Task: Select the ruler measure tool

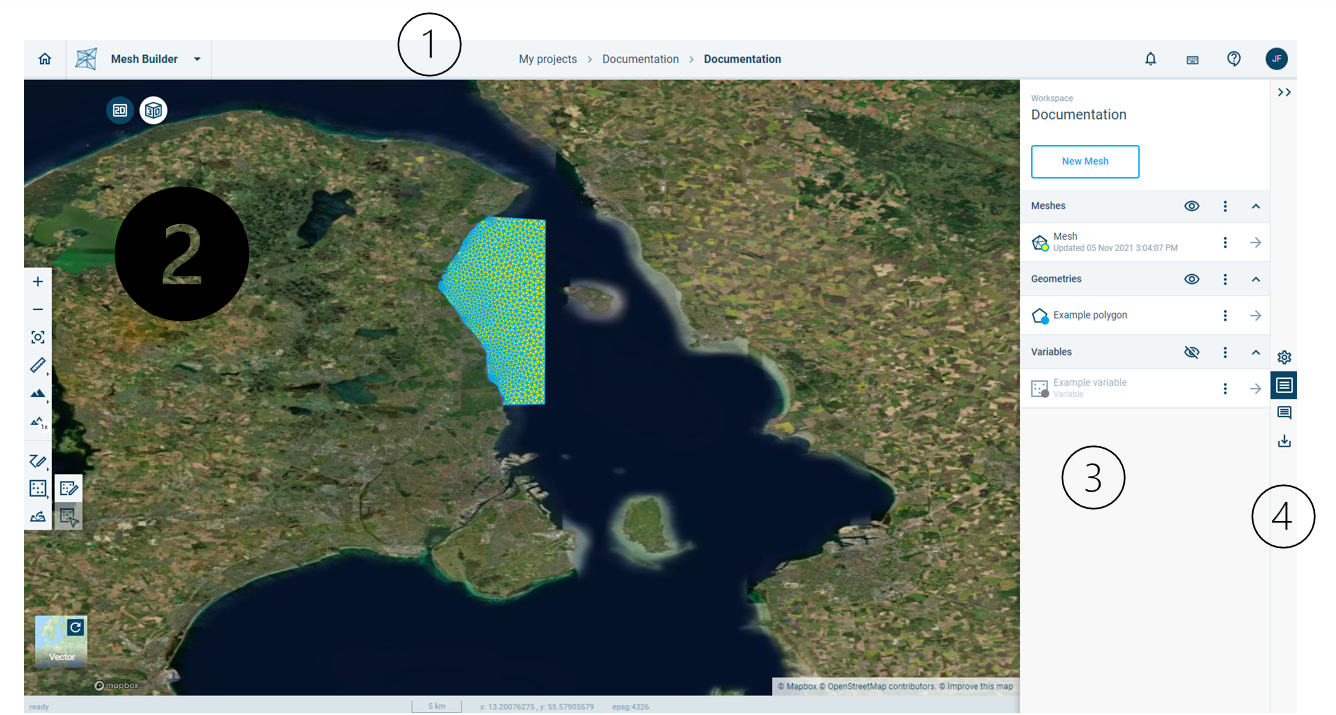Action: point(38,366)
